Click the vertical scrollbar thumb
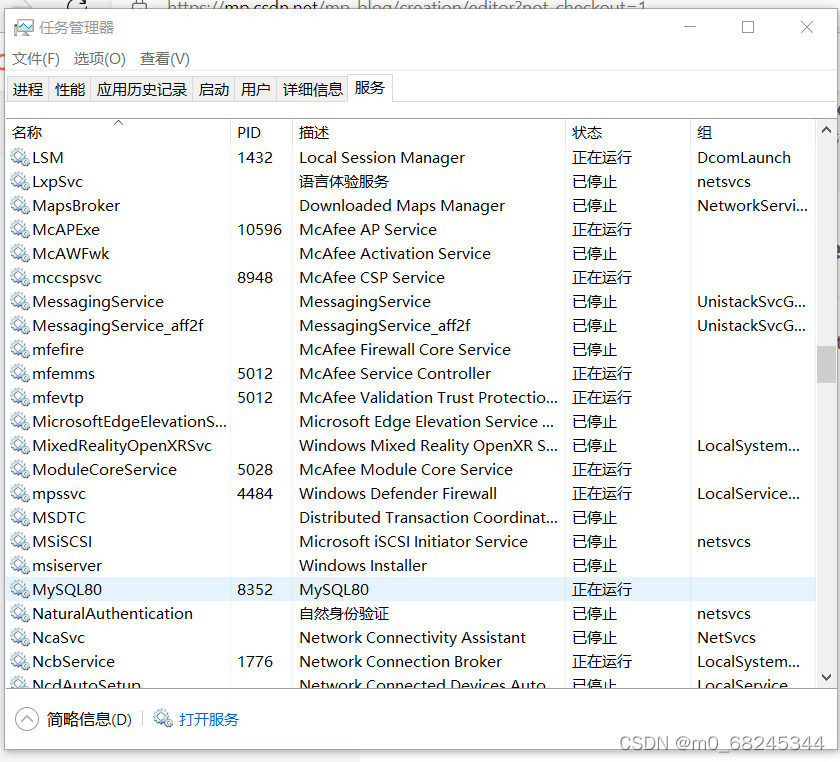Image resolution: width=840 pixels, height=762 pixels. pos(826,364)
